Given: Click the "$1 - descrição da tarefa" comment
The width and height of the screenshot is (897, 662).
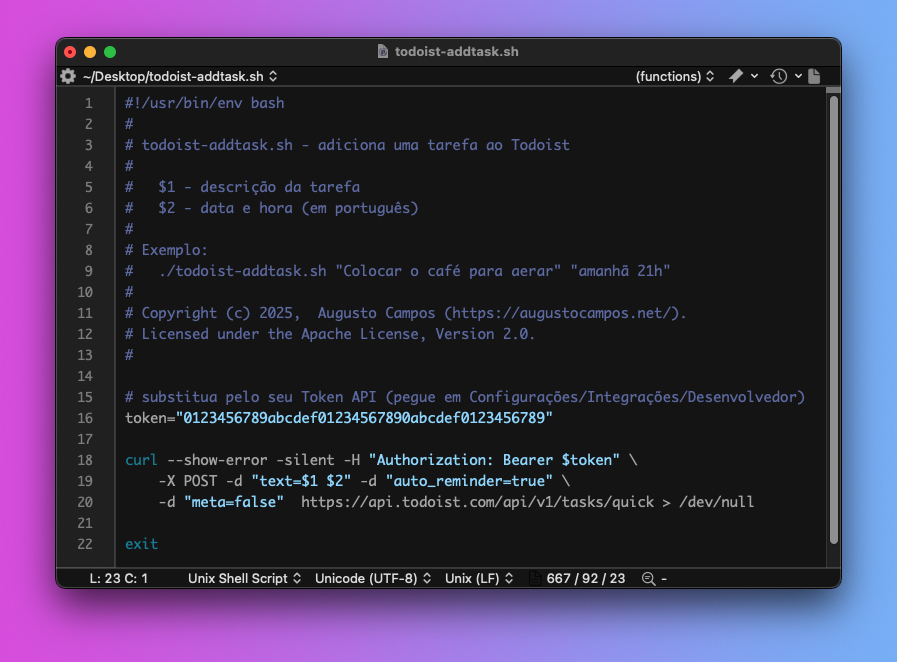Looking at the screenshot, I should click(x=259, y=187).
